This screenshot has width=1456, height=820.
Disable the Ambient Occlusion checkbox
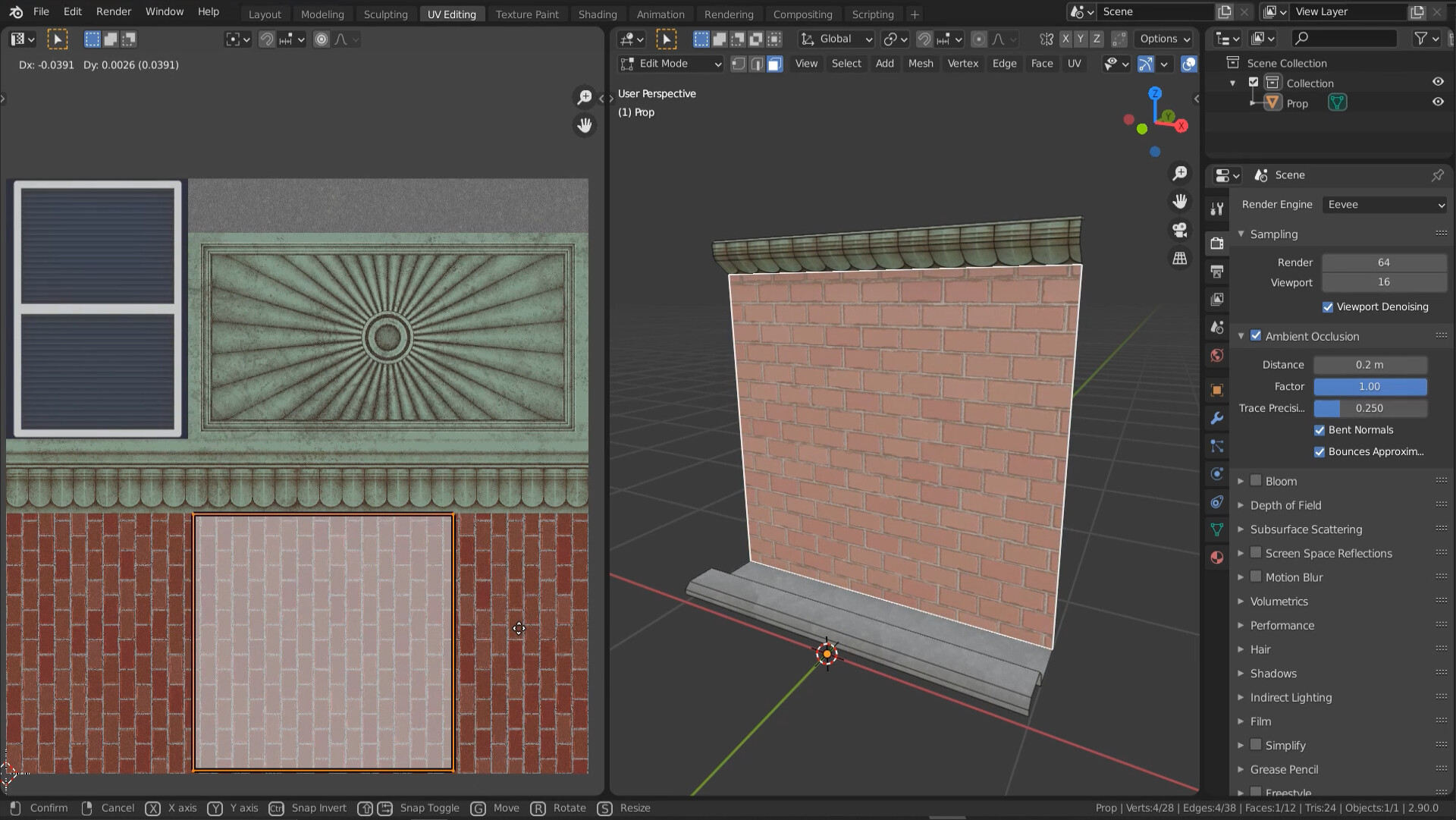click(1257, 335)
